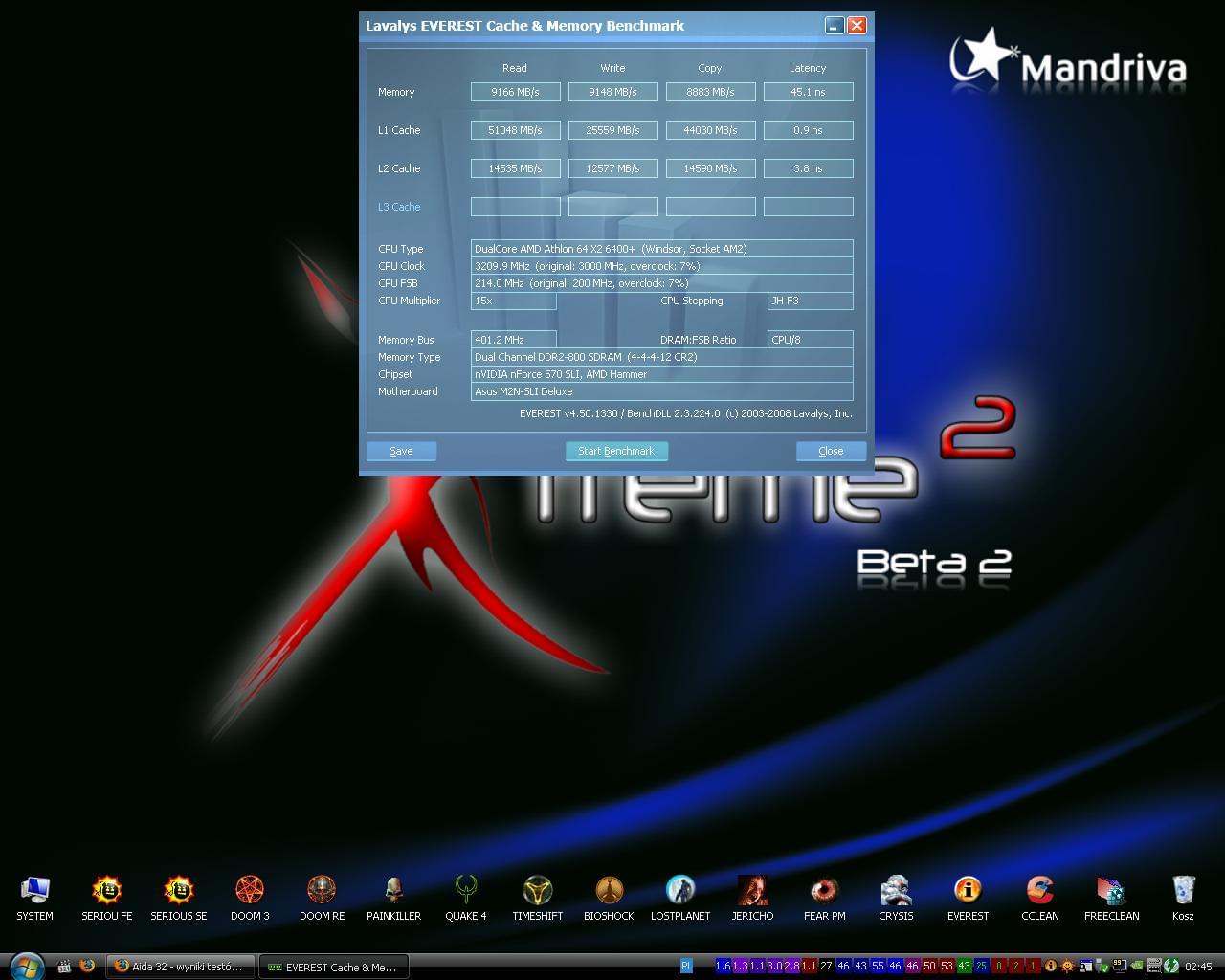Click the Save button in EVEREST benchmark
The image size is (1225, 980).
coord(401,451)
